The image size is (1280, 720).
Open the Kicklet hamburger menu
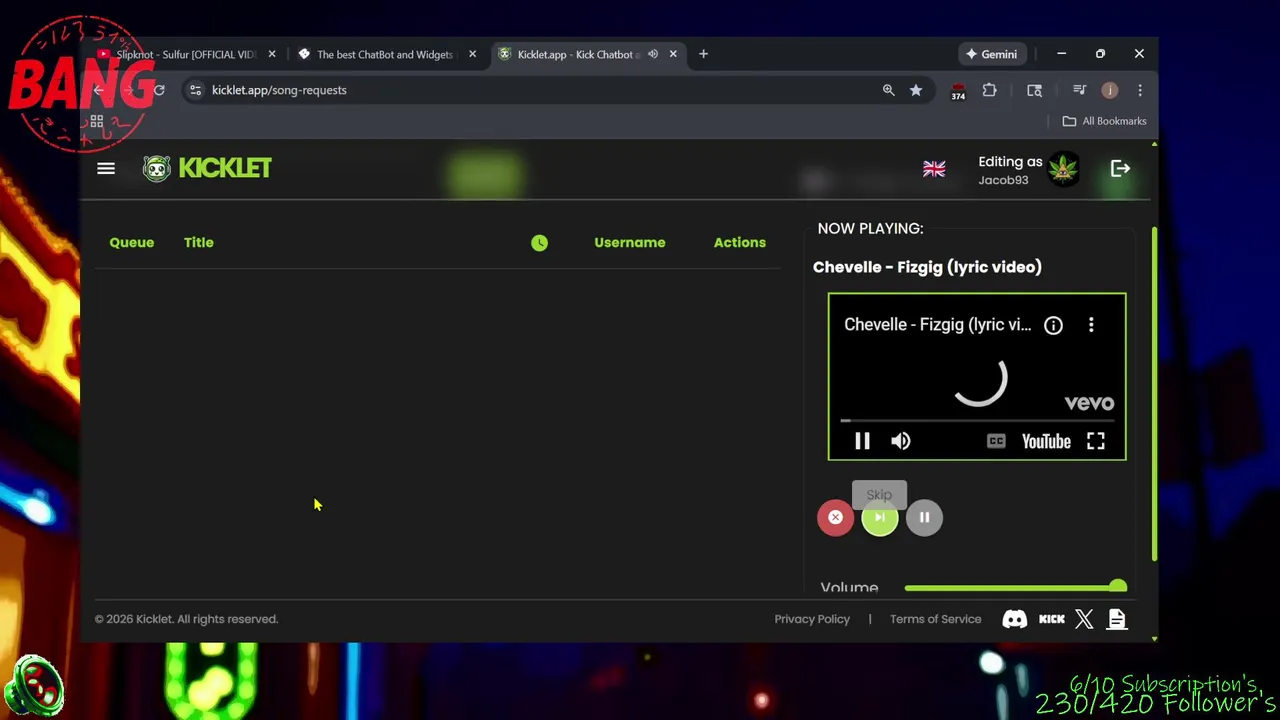[x=106, y=168]
